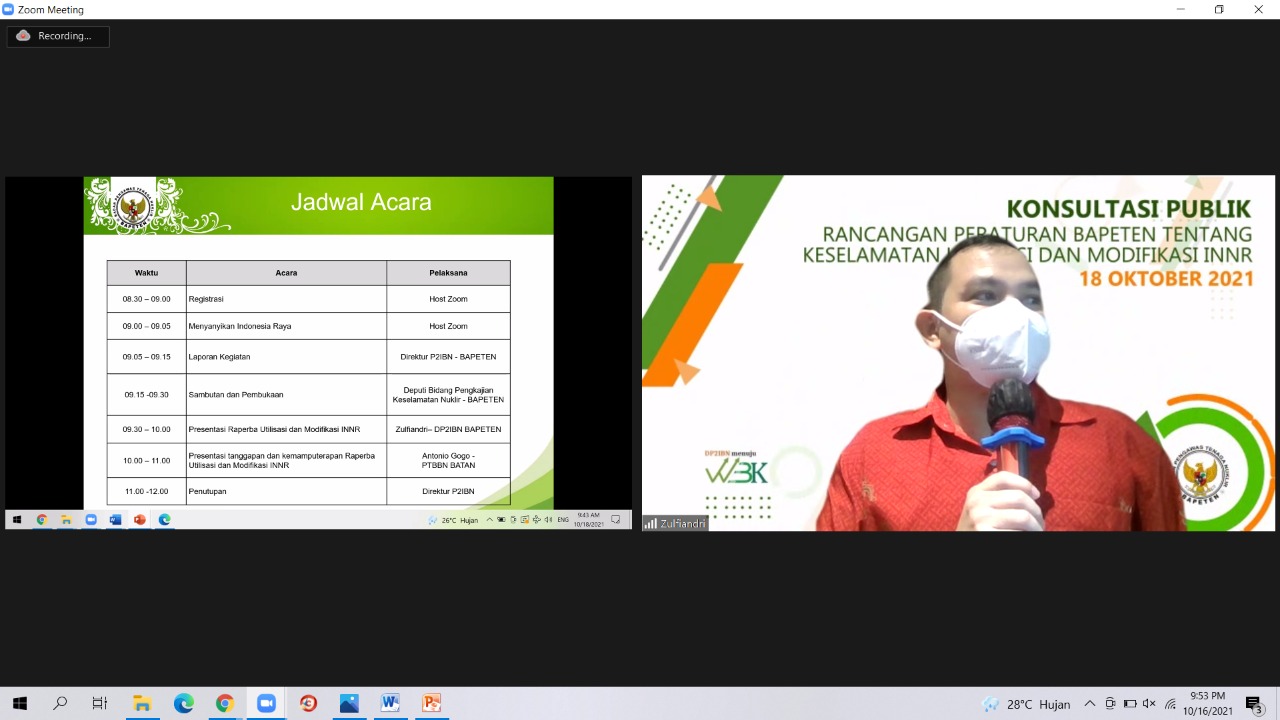Switch to PowerPoint on the taskbar
Image resolution: width=1280 pixels, height=720 pixels.
[x=432, y=704]
